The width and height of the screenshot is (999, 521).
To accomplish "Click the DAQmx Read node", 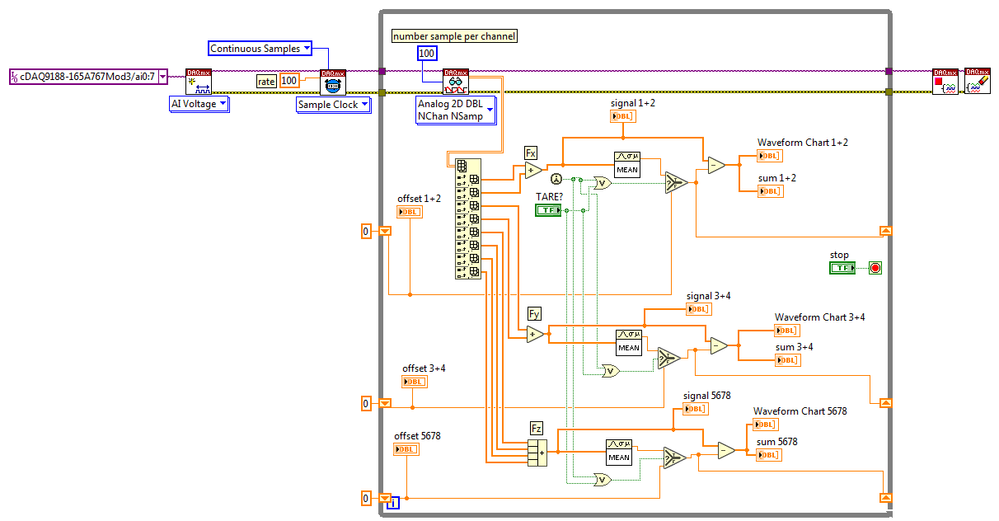I will tap(456, 82).
